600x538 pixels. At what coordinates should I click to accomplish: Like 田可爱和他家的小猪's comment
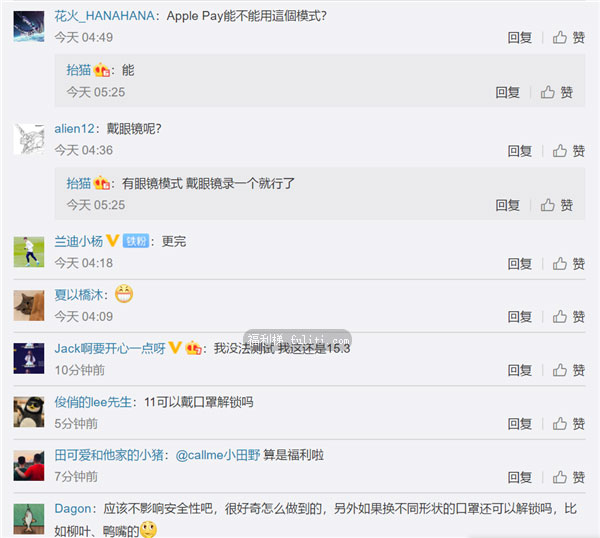[x=568, y=477]
